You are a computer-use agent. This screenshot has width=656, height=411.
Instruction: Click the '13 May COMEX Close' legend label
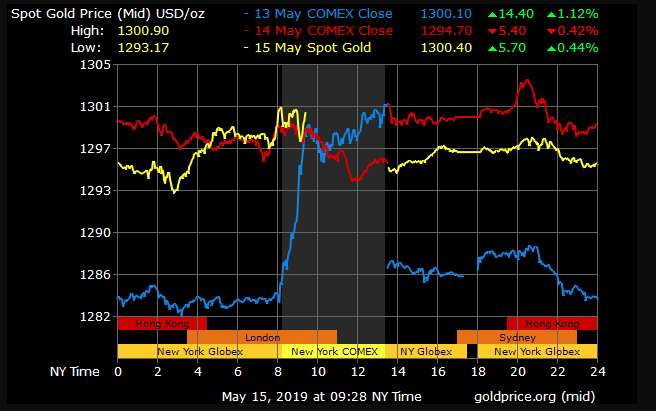point(323,14)
